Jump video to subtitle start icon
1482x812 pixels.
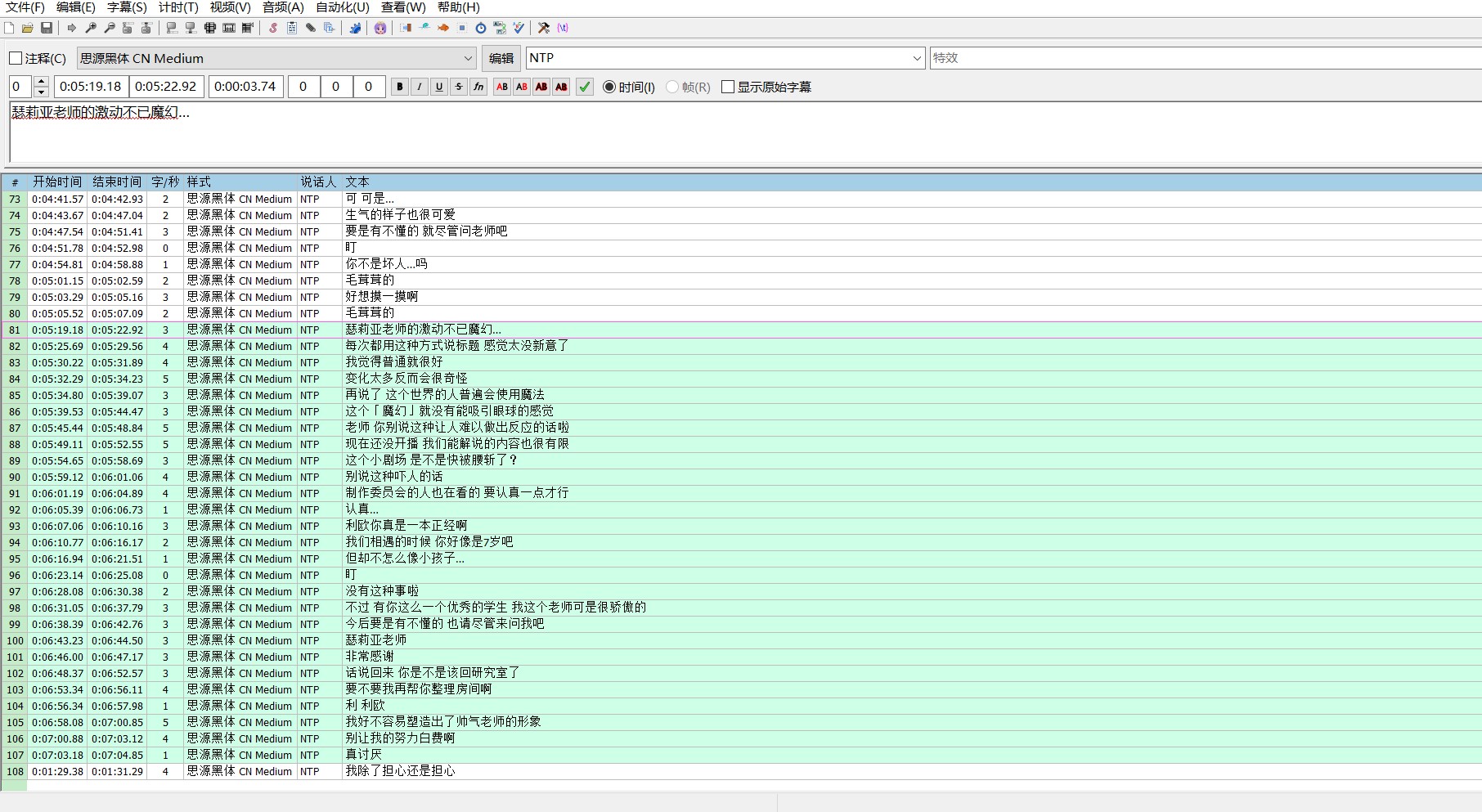pyautogui.click(x=128, y=28)
